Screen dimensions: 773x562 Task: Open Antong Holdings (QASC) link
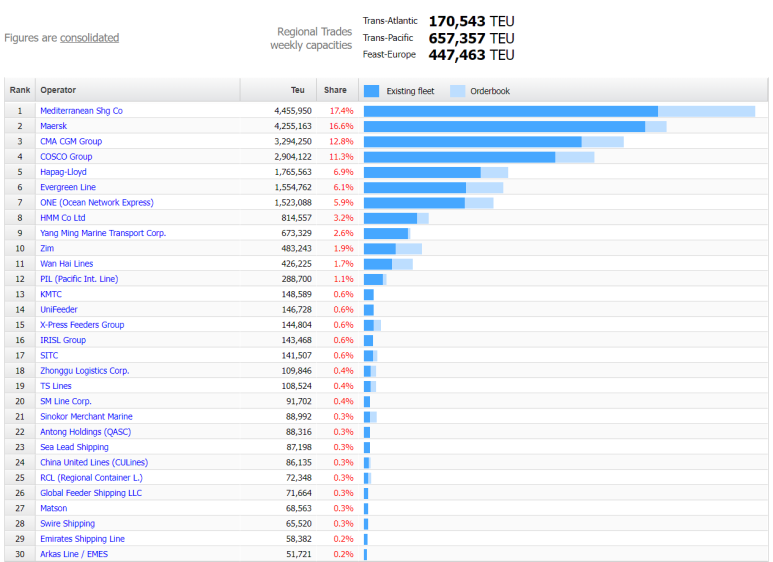pyautogui.click(x=85, y=432)
